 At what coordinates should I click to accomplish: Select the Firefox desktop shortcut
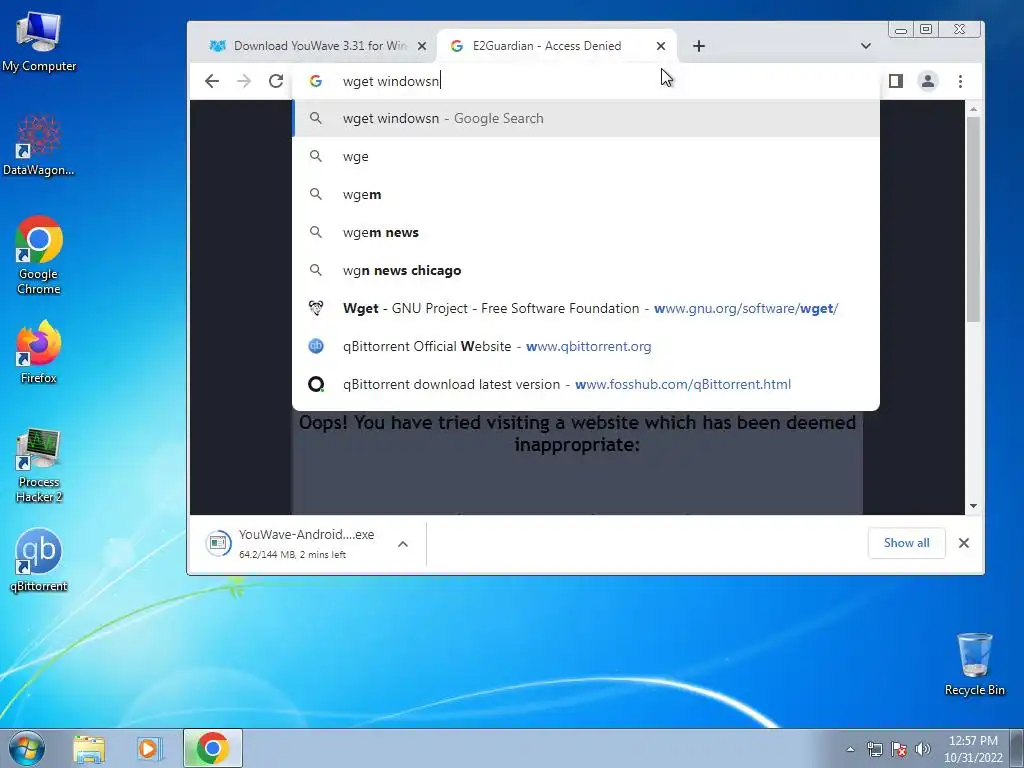click(39, 352)
